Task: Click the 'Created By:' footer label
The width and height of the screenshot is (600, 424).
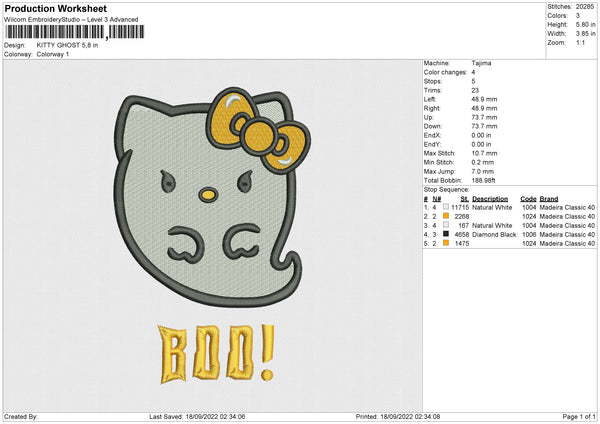Action: coord(21,417)
